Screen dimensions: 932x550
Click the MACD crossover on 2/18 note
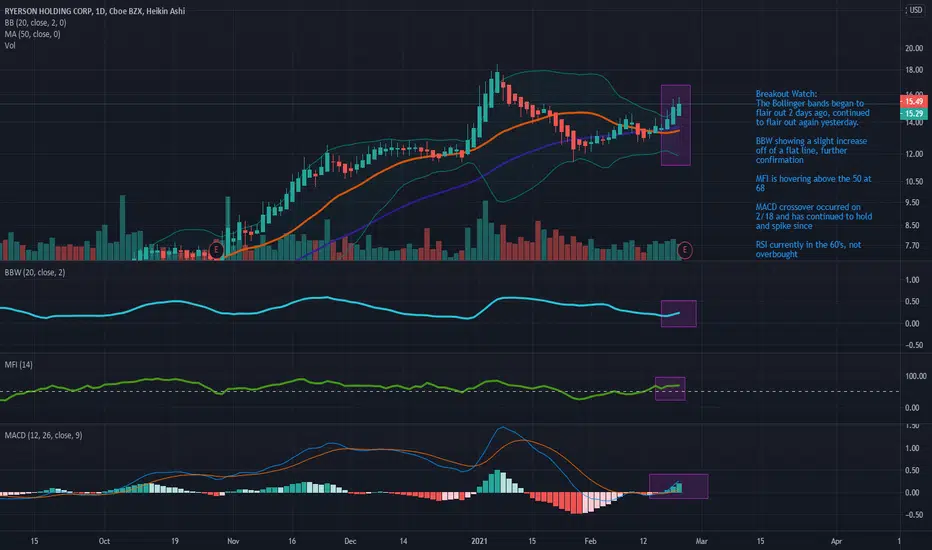point(814,216)
